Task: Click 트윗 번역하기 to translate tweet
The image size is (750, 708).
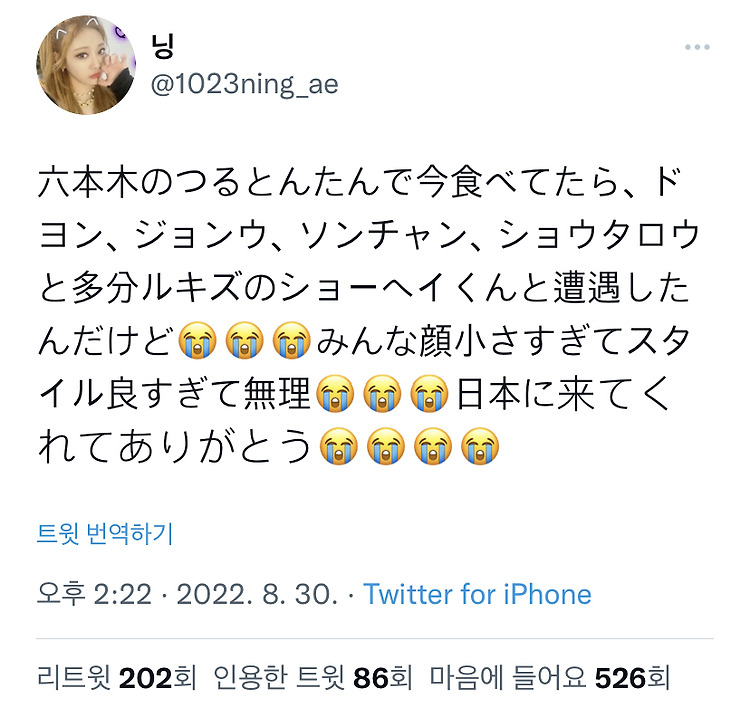Action: tap(105, 533)
